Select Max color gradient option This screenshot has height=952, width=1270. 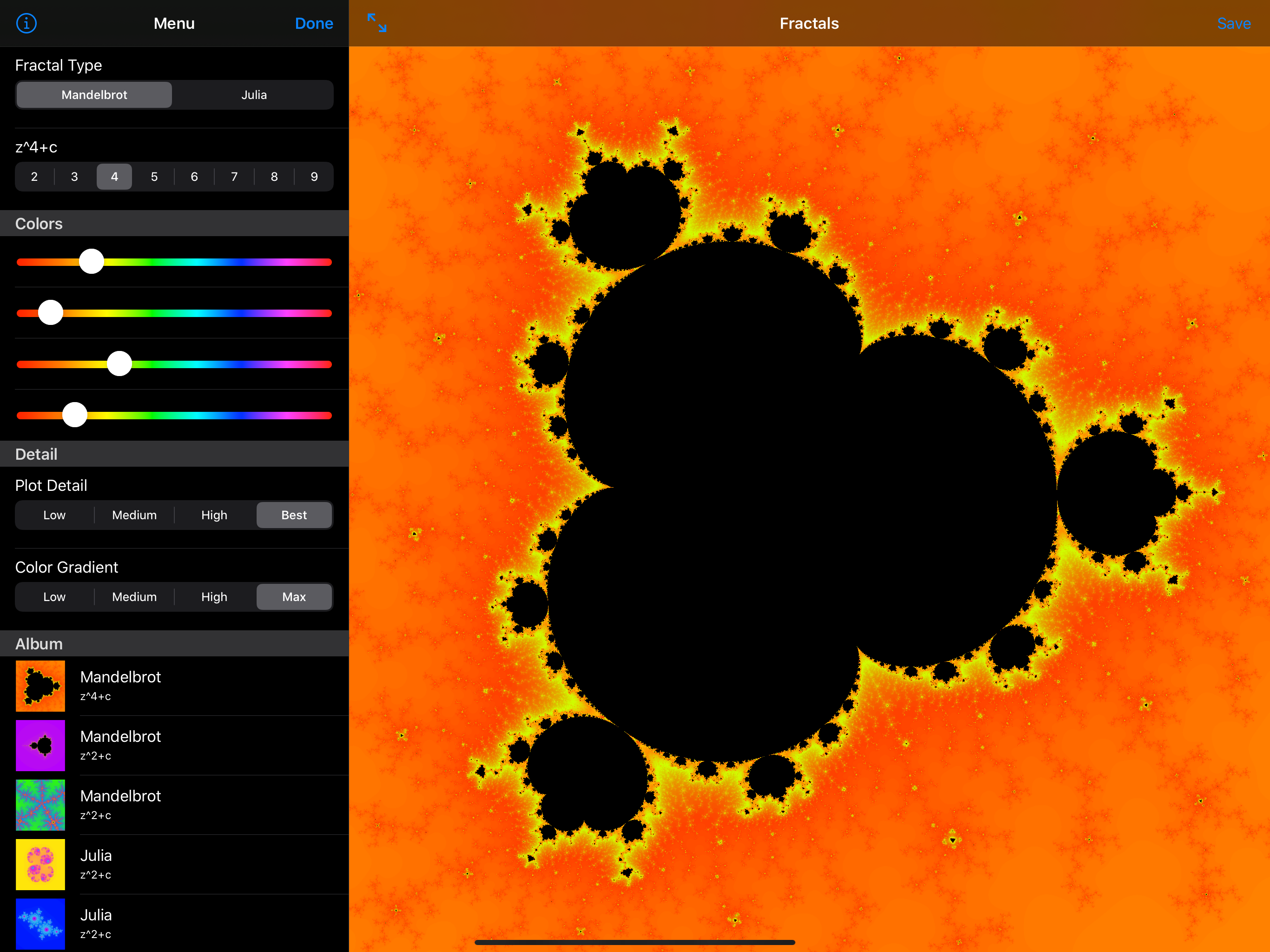(294, 596)
